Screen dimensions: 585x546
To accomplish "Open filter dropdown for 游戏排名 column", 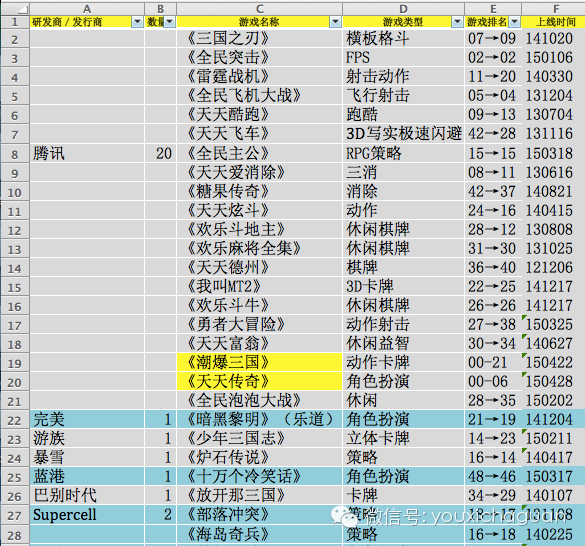I will coord(514,22).
